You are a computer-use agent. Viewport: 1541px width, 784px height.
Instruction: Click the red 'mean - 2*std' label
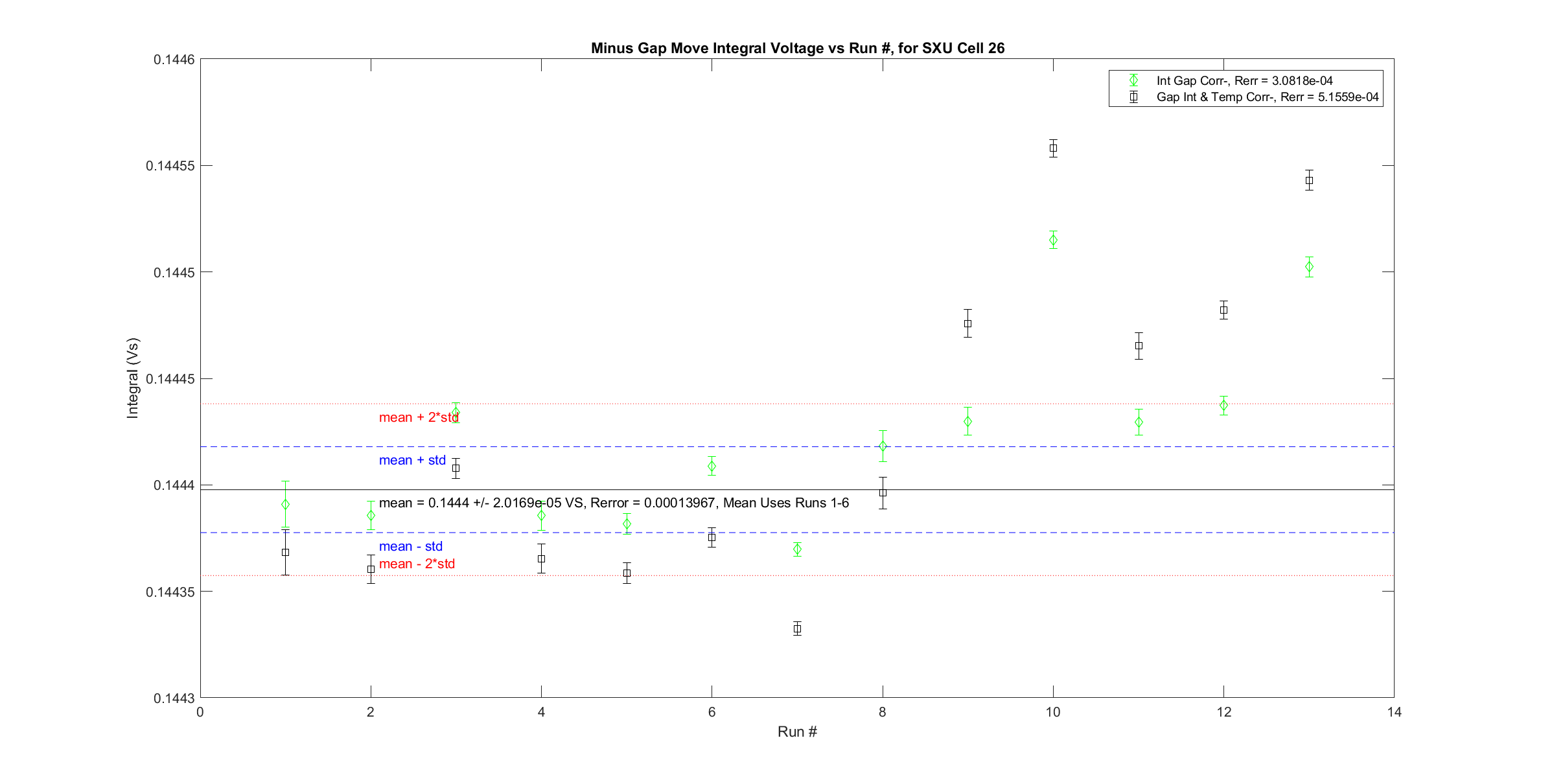(x=417, y=564)
